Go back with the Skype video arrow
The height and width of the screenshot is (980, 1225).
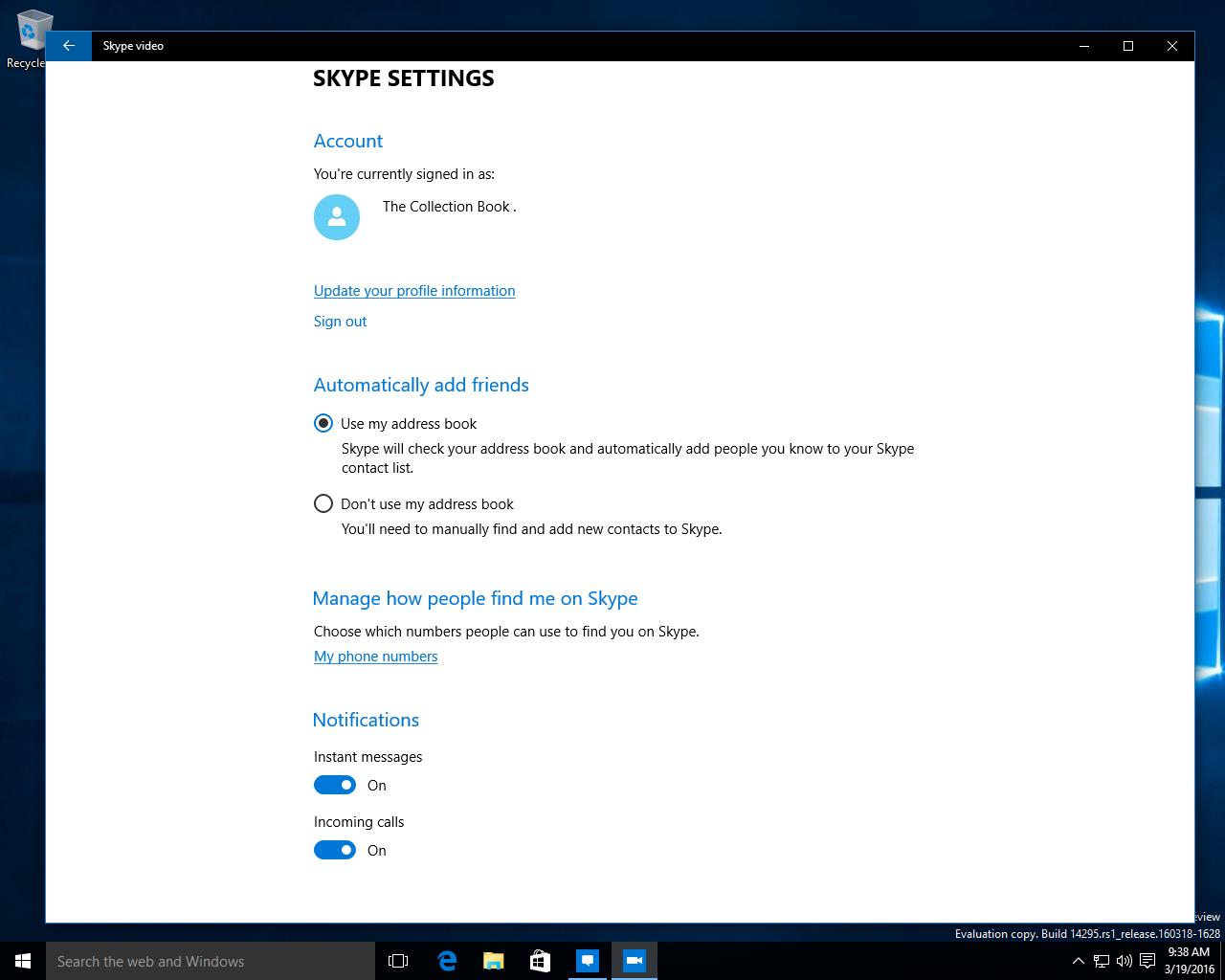(69, 46)
